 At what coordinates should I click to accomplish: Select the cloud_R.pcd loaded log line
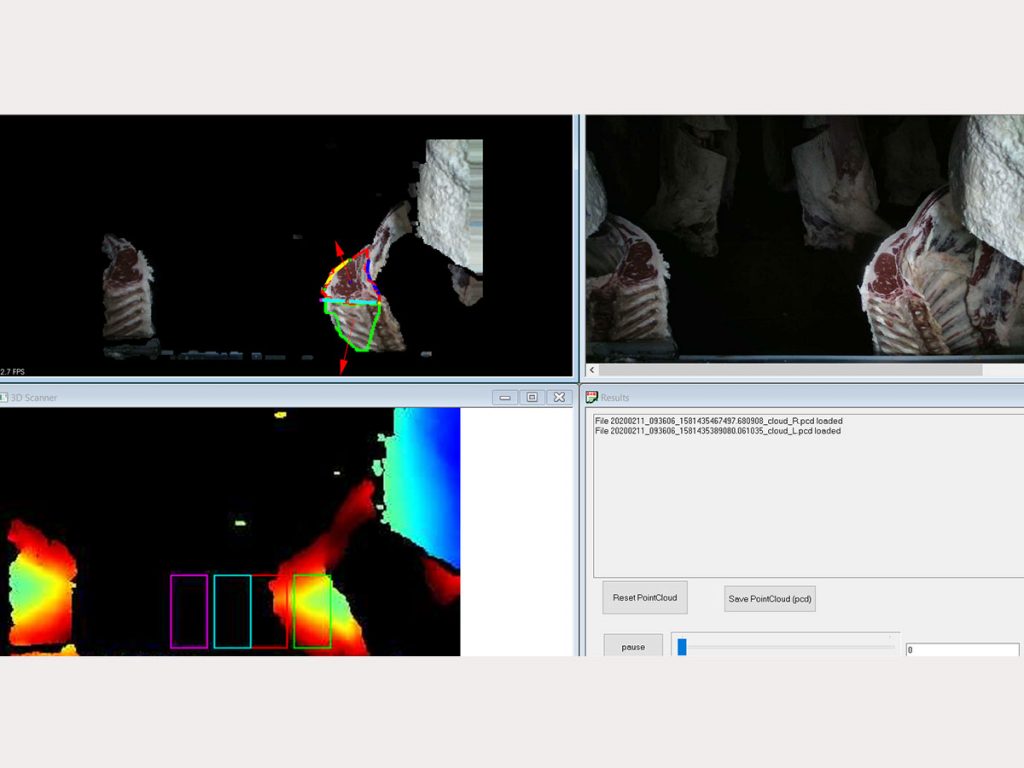[x=718, y=421]
